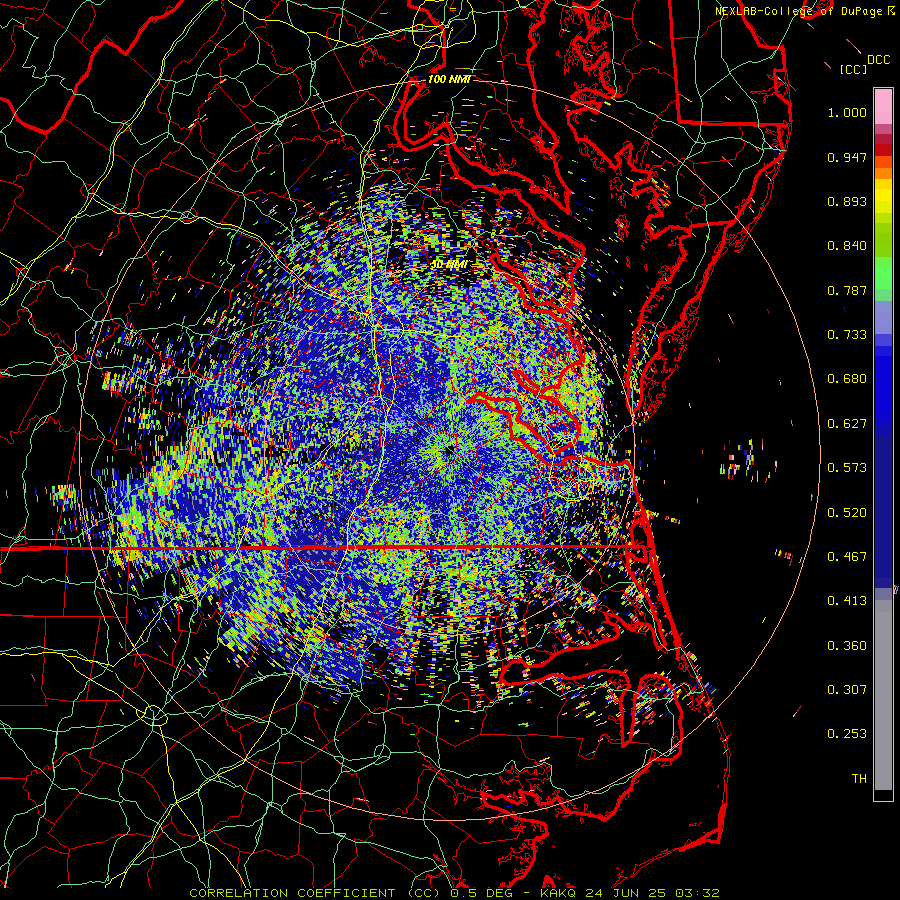Click the [CC] units label

pyautogui.click(x=854, y=69)
